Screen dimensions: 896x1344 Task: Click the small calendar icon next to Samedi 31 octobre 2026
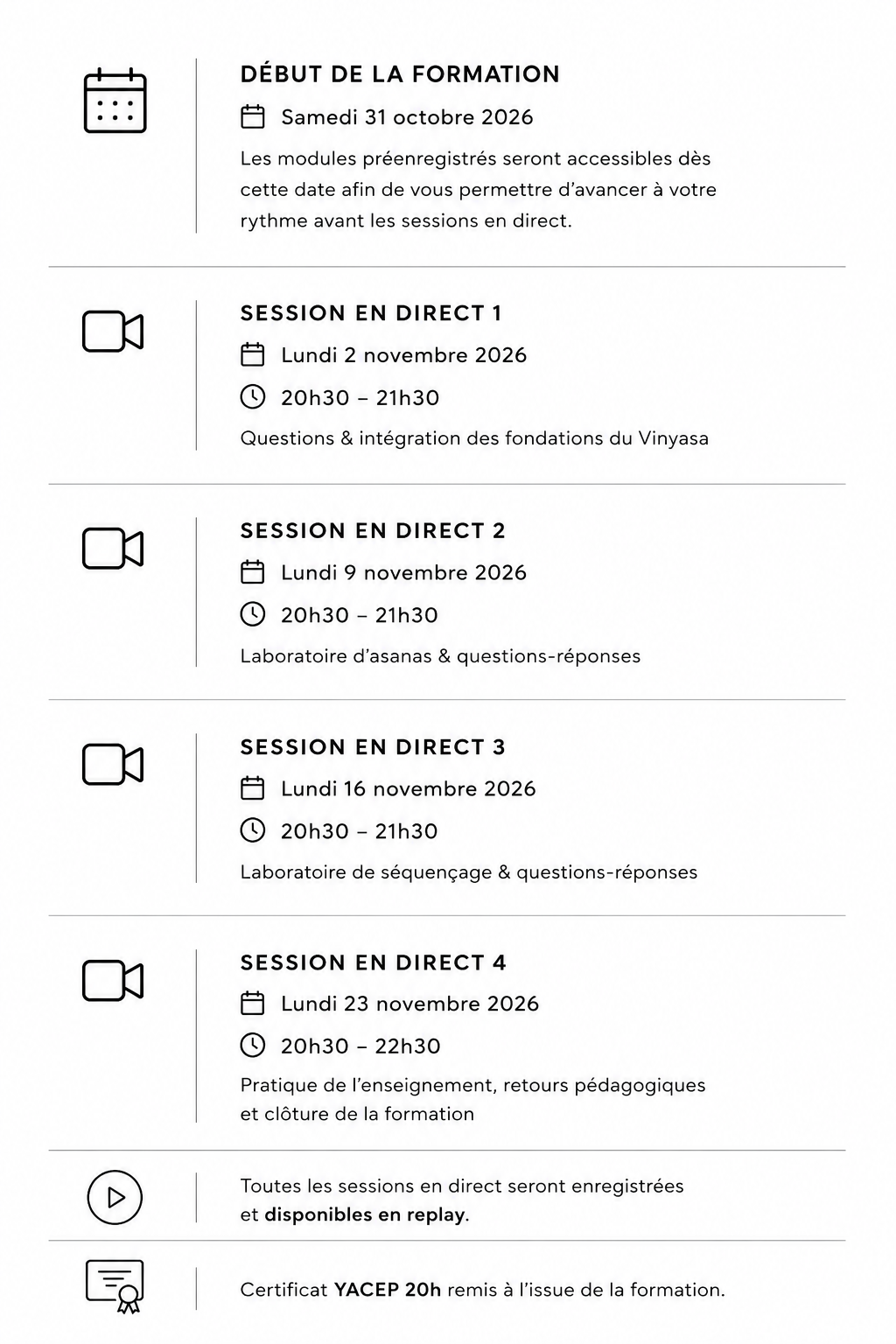pyautogui.click(x=253, y=116)
